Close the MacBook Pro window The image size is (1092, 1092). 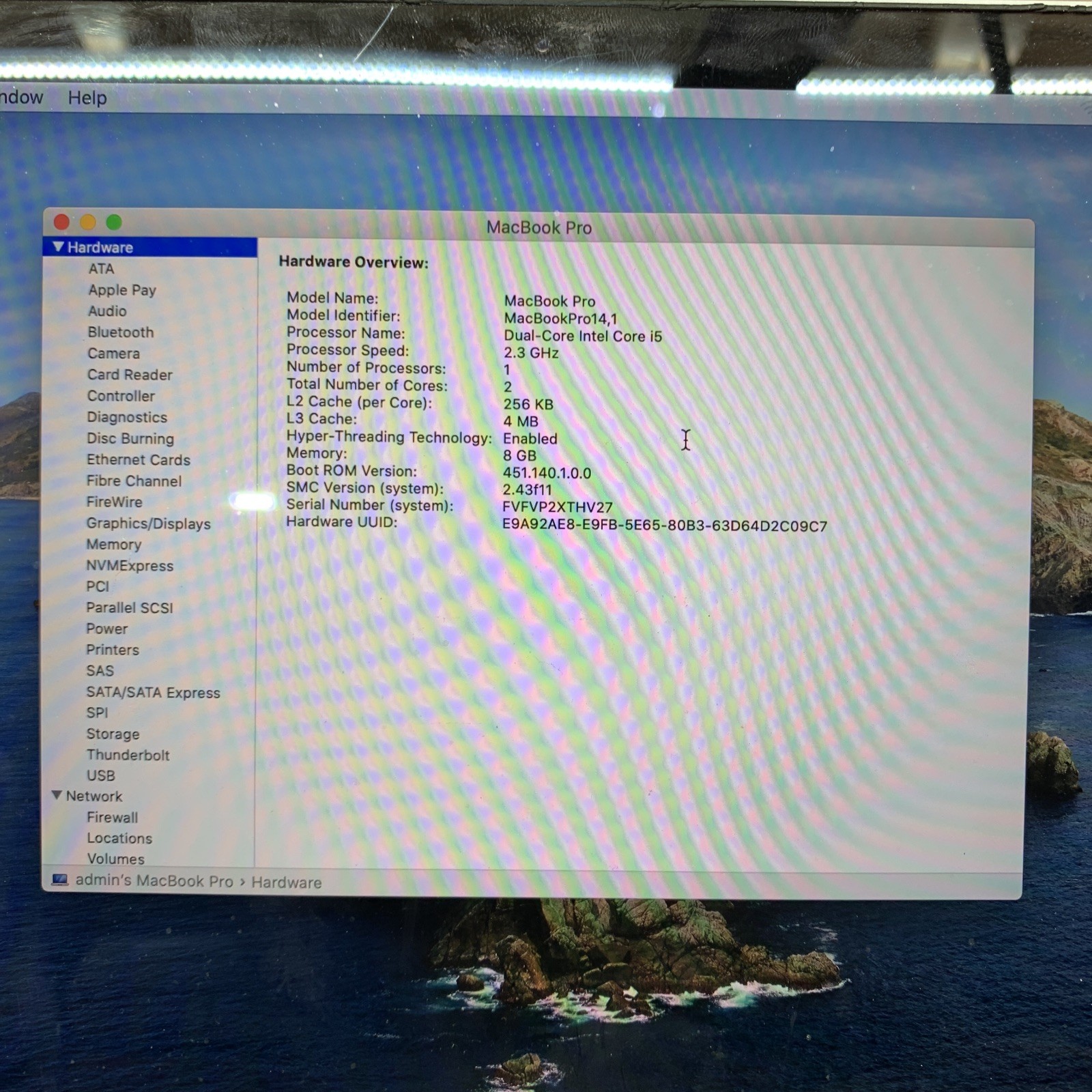[x=61, y=222]
